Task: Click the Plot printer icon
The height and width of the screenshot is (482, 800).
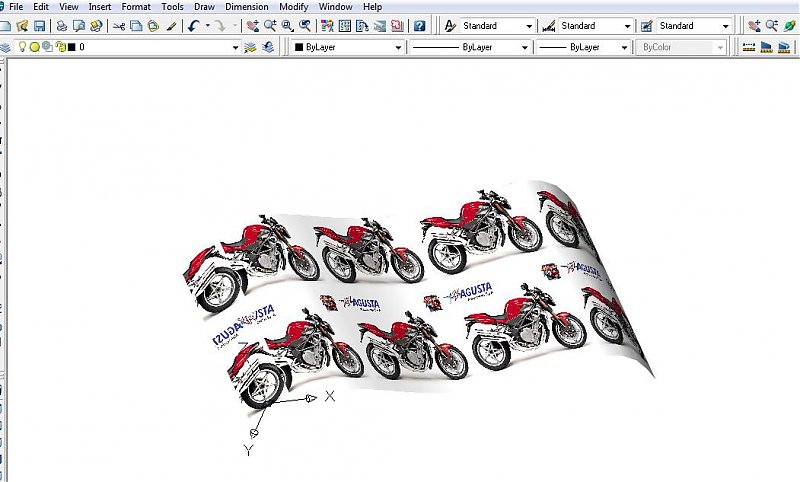Action: pos(62,26)
